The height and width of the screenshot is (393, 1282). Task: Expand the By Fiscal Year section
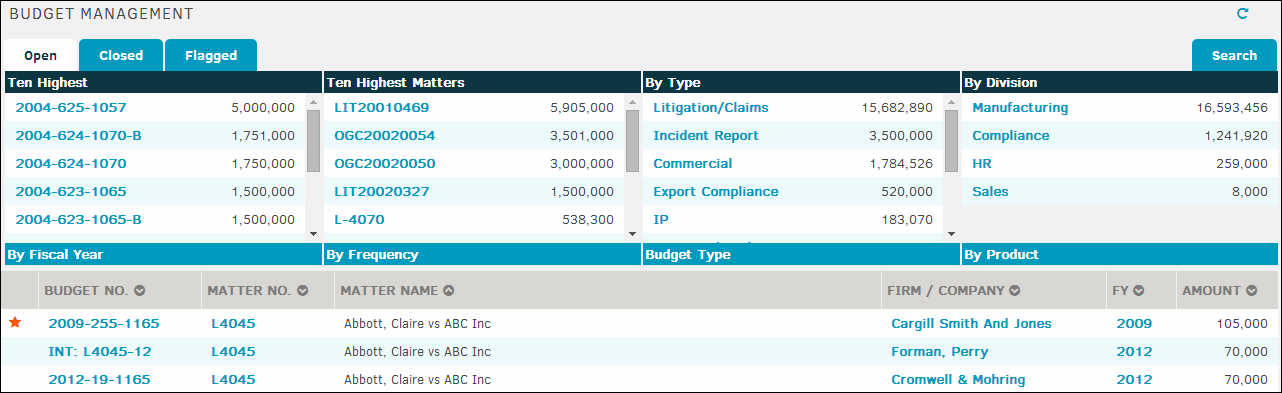pos(163,254)
